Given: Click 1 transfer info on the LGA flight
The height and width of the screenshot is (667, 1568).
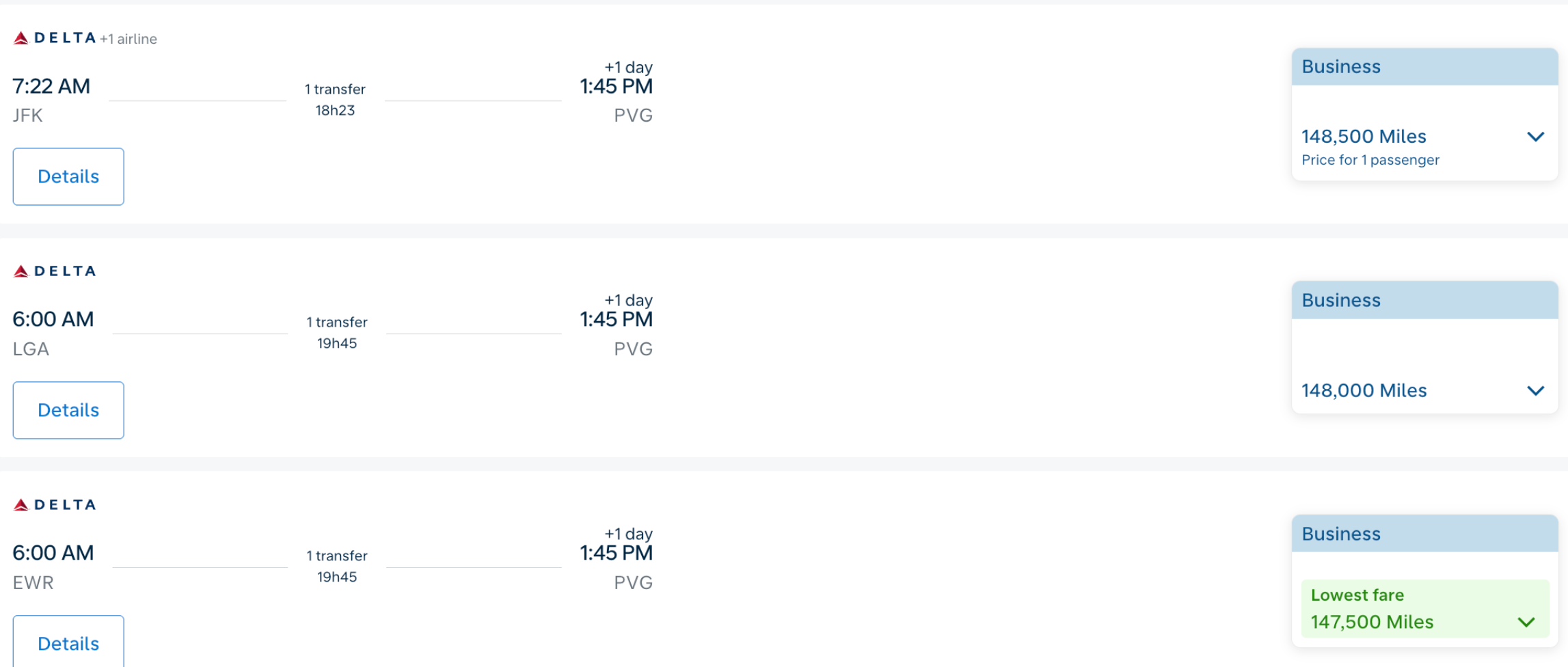Looking at the screenshot, I should pyautogui.click(x=337, y=333).
